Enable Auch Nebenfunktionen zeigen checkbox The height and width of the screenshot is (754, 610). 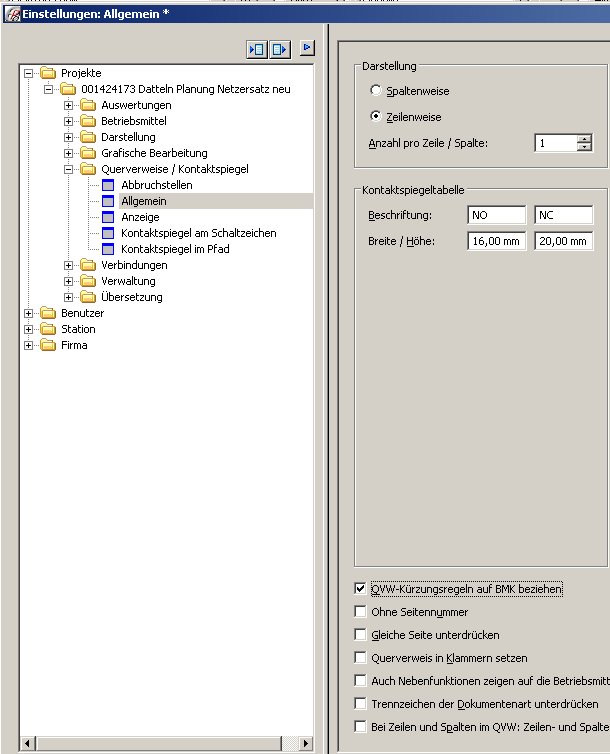pyautogui.click(x=360, y=680)
